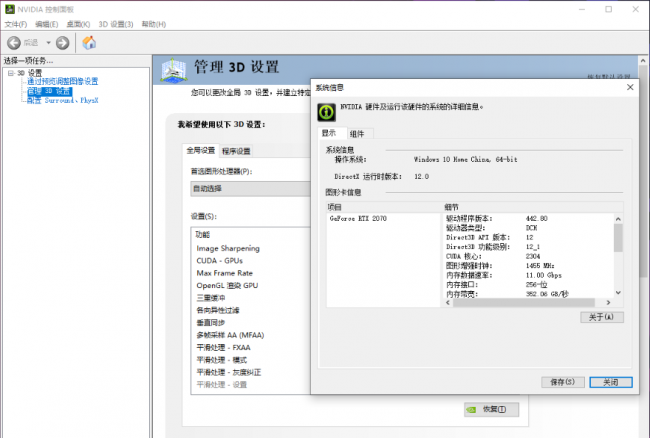Select 平滑处理 - 设置 setting row
Screen dimensions: 650x438
point(222,385)
